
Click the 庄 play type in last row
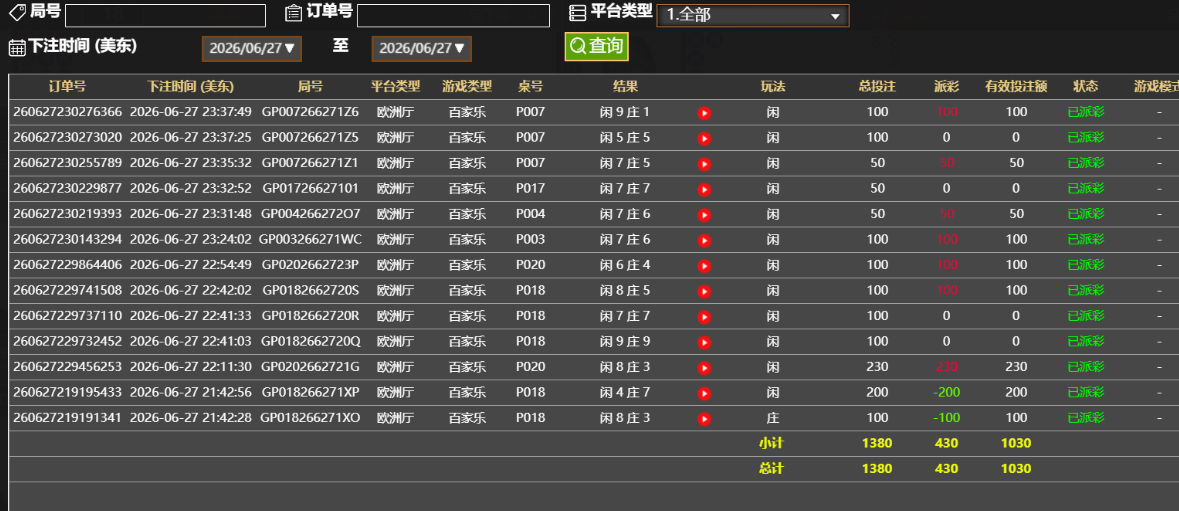click(x=772, y=418)
